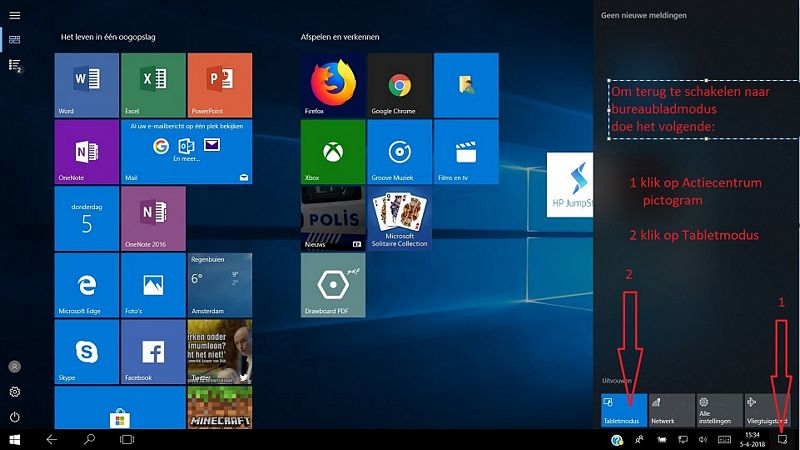Open the Twitter live tile
800x450 pixels.
[219, 352]
